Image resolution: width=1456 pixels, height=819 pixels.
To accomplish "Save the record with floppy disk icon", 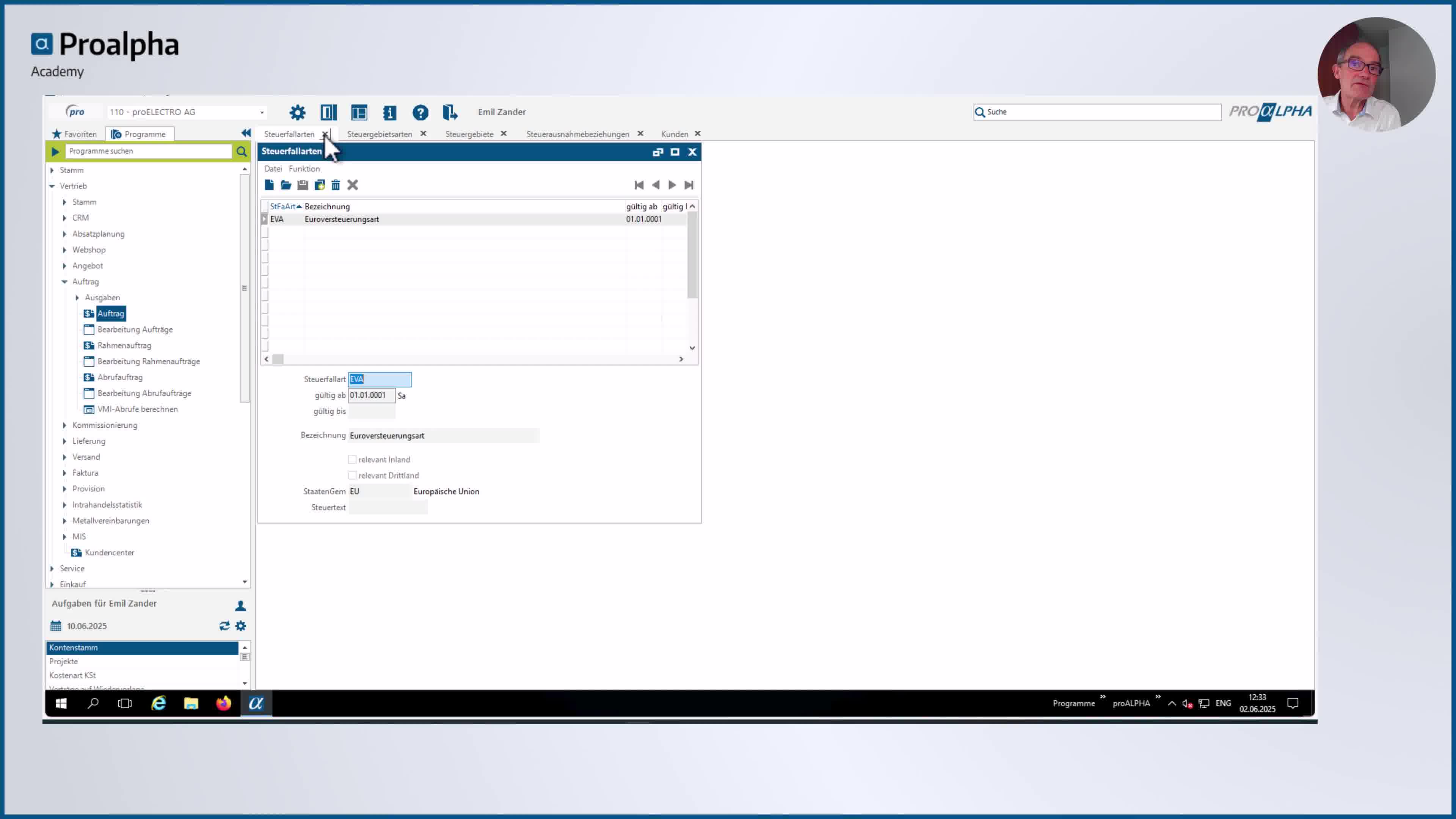I will [x=303, y=185].
